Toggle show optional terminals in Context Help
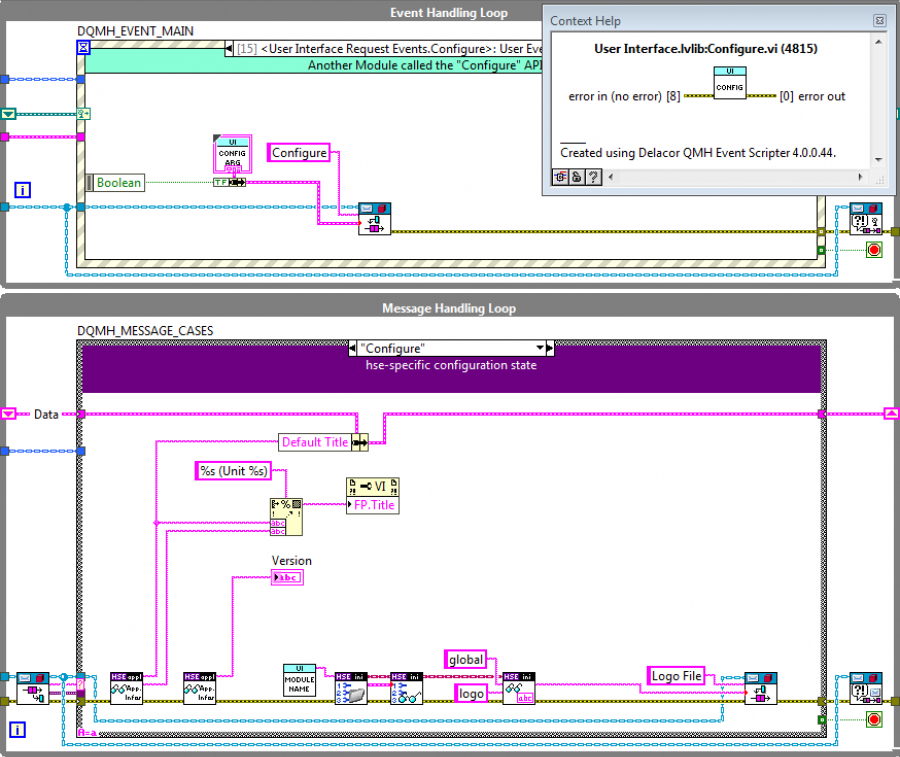The height and width of the screenshot is (757, 900). pos(561,177)
